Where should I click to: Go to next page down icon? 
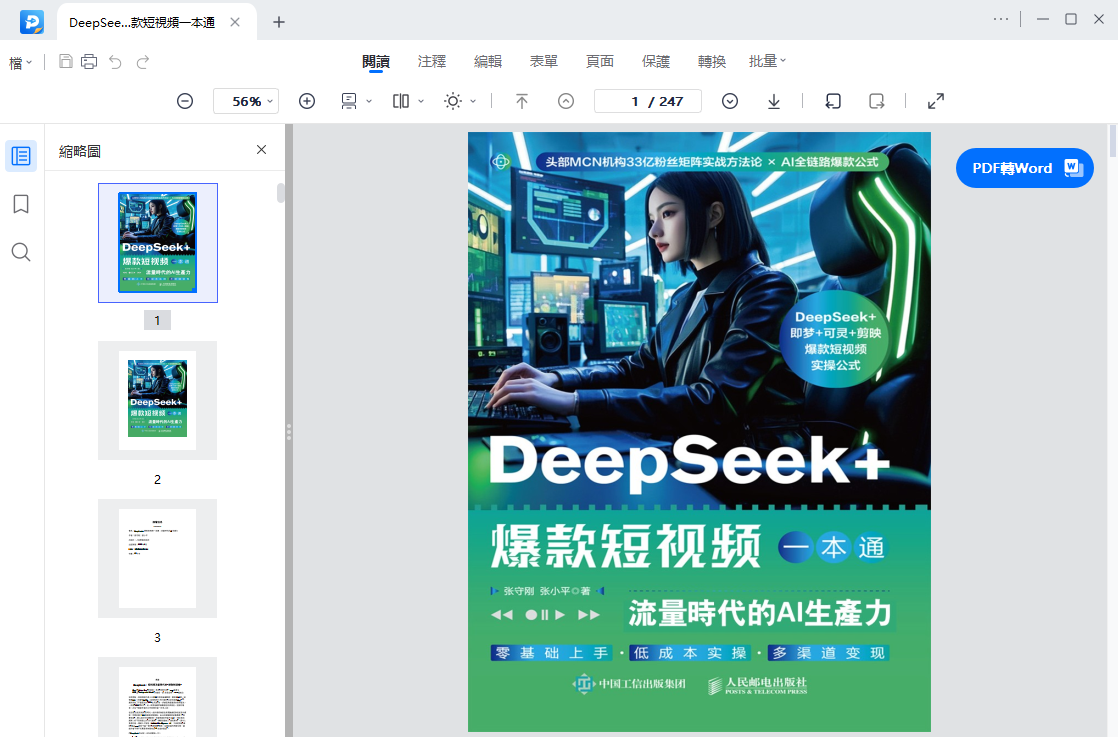coord(729,101)
